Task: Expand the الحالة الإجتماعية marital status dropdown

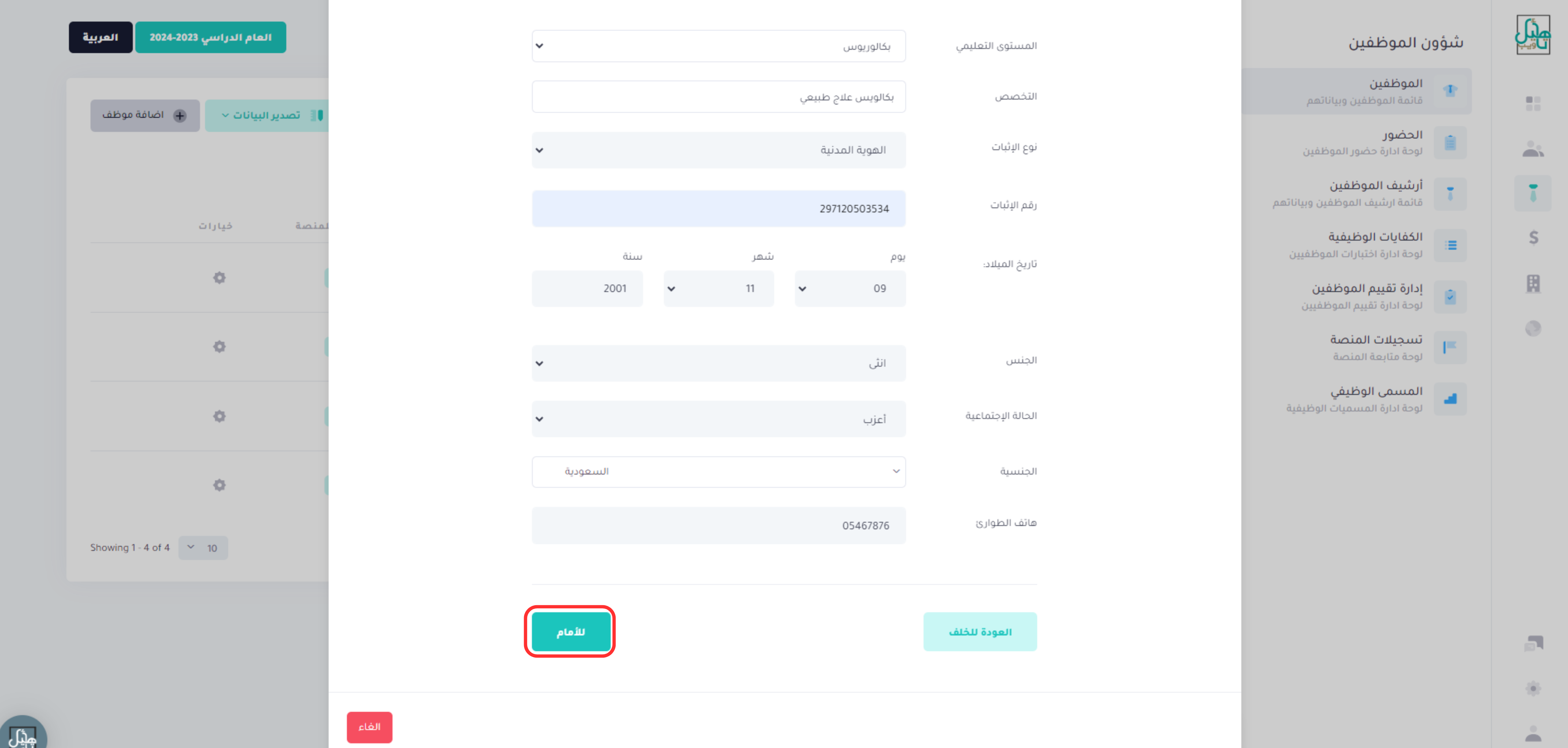Action: click(x=718, y=419)
